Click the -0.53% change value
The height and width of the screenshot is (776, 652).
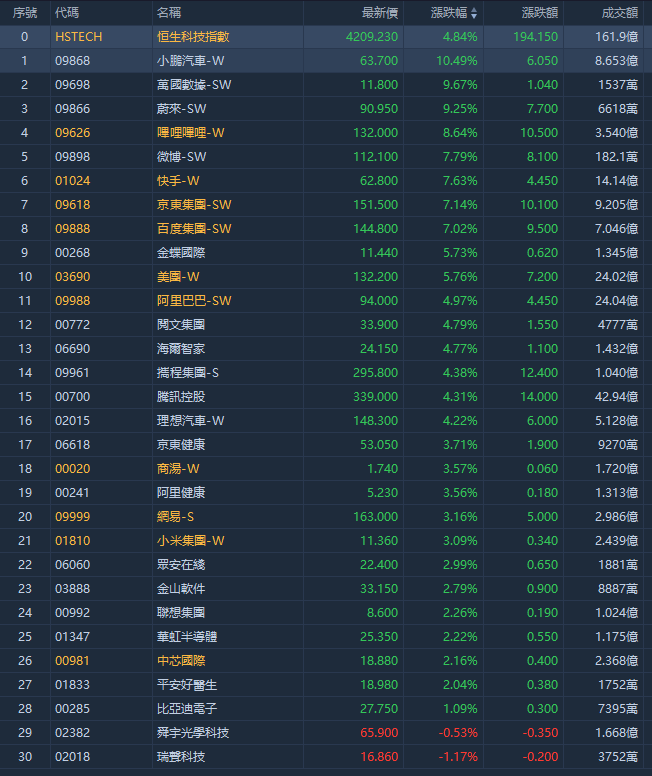pos(458,733)
